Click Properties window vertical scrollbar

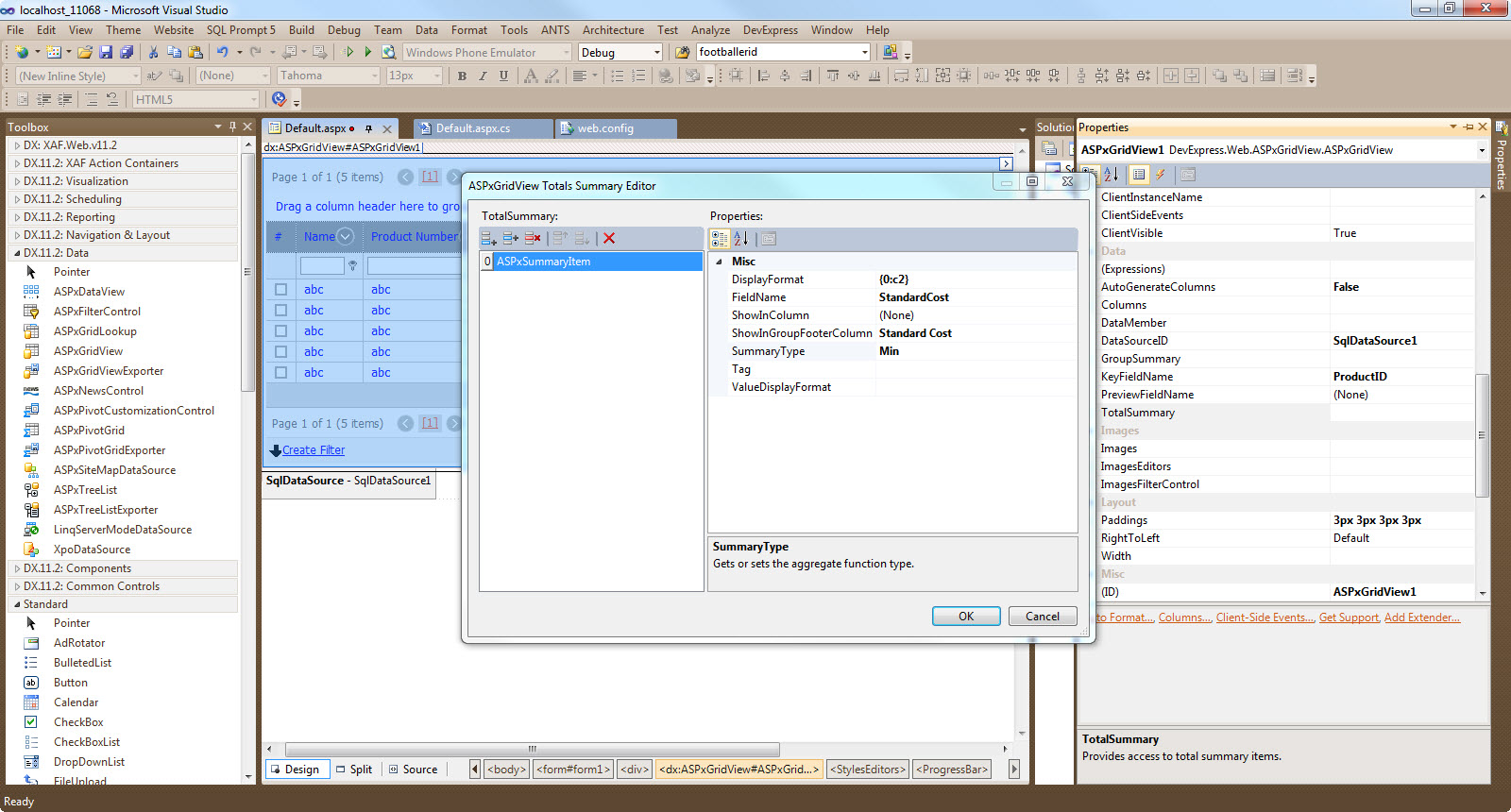pos(1482,434)
